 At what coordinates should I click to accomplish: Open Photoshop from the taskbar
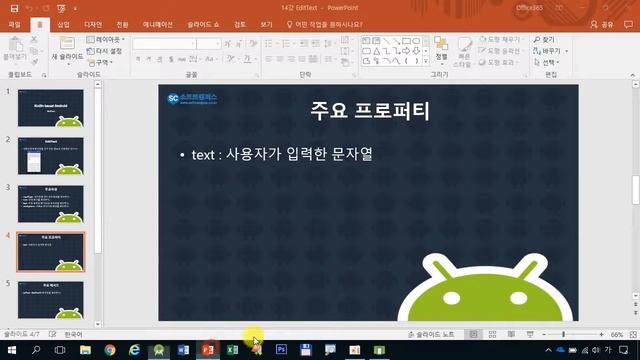tap(281, 350)
